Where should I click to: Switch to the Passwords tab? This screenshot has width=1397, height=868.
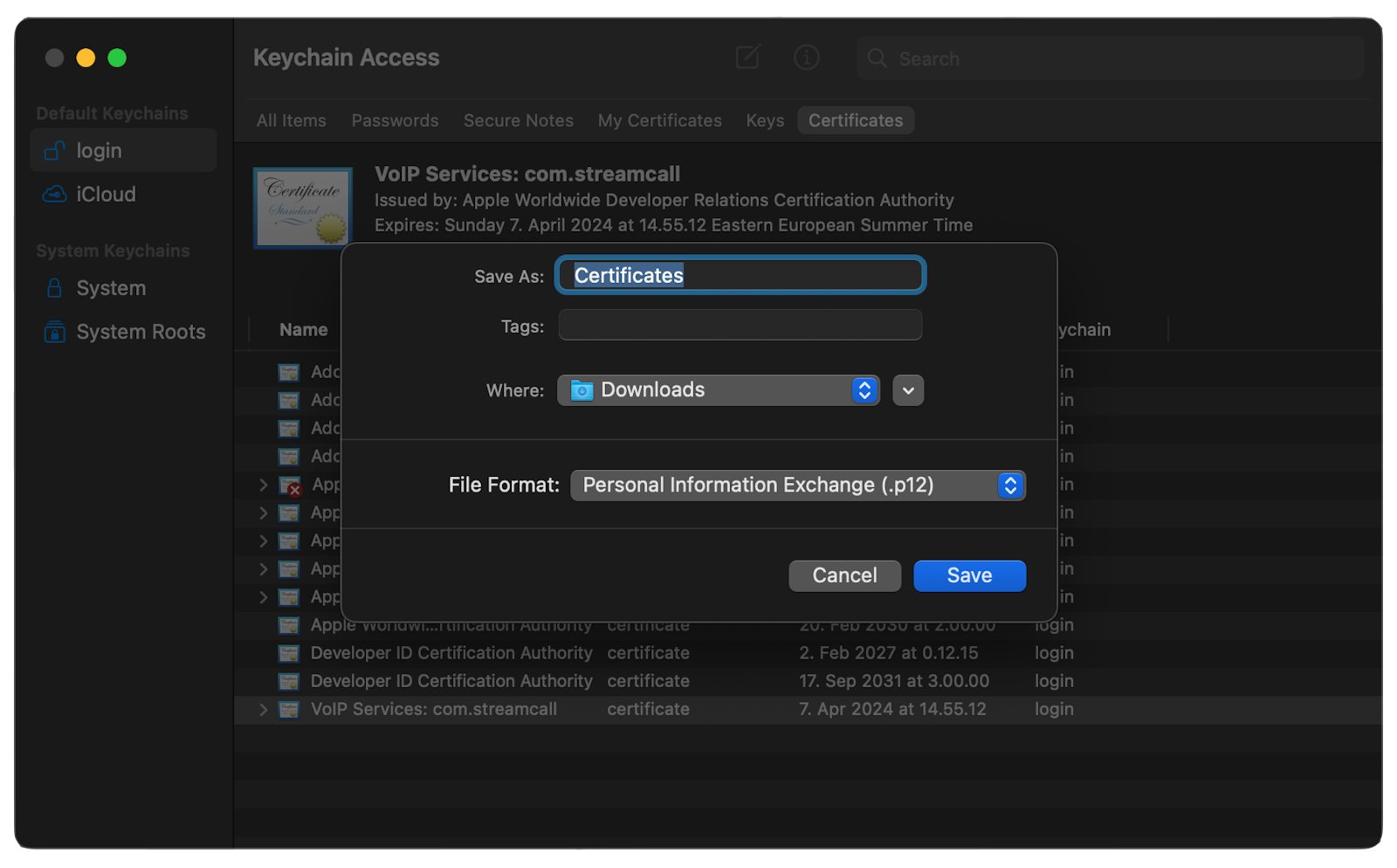395,121
